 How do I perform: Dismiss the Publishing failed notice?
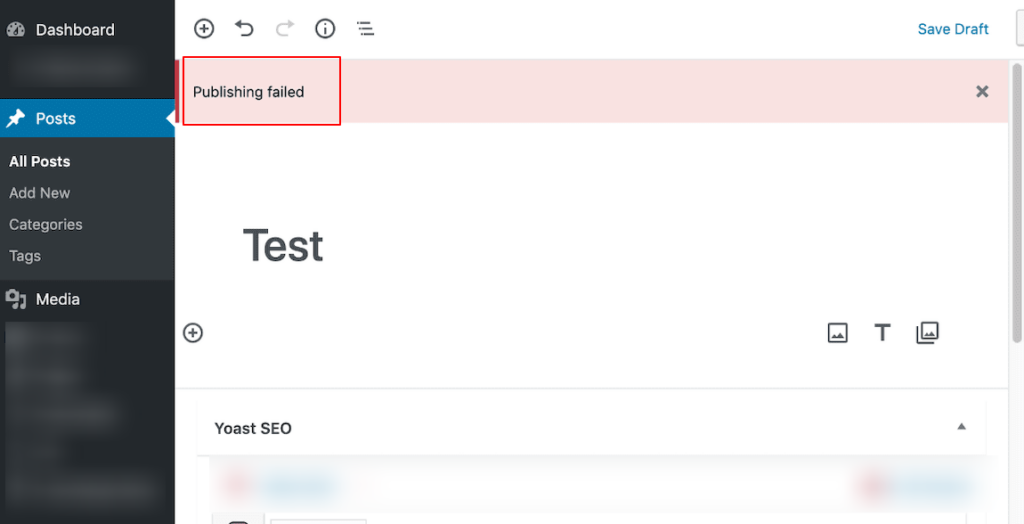tap(982, 91)
